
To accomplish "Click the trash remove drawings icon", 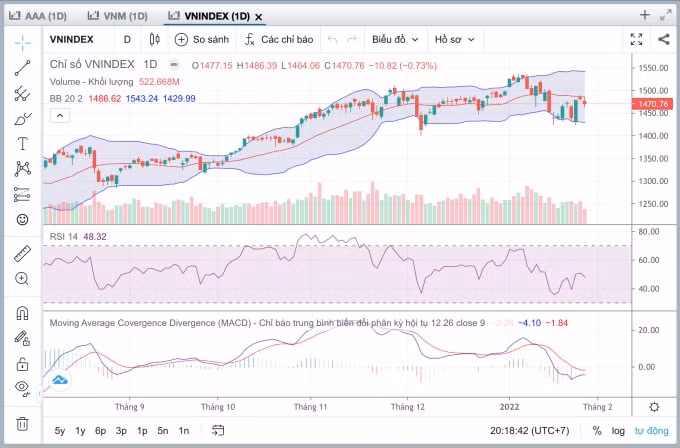I will (x=22, y=424).
